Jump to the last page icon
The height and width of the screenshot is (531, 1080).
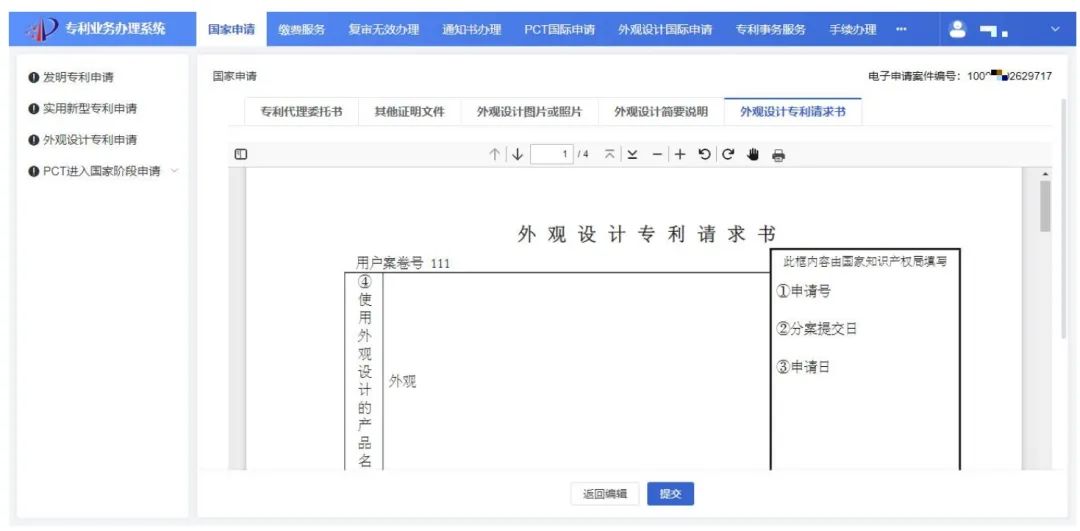[x=632, y=155]
